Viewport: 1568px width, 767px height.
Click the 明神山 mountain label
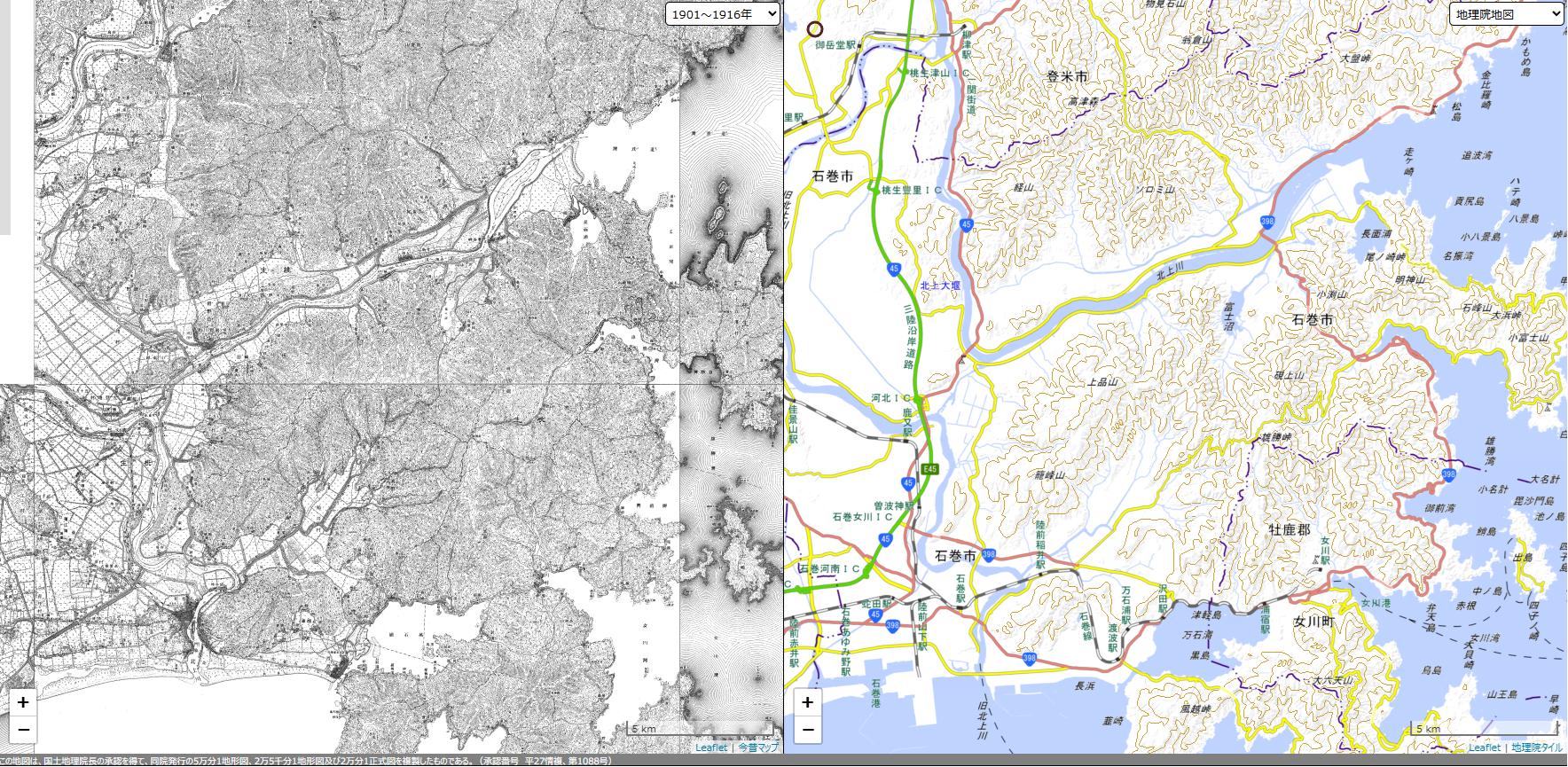point(1410,280)
